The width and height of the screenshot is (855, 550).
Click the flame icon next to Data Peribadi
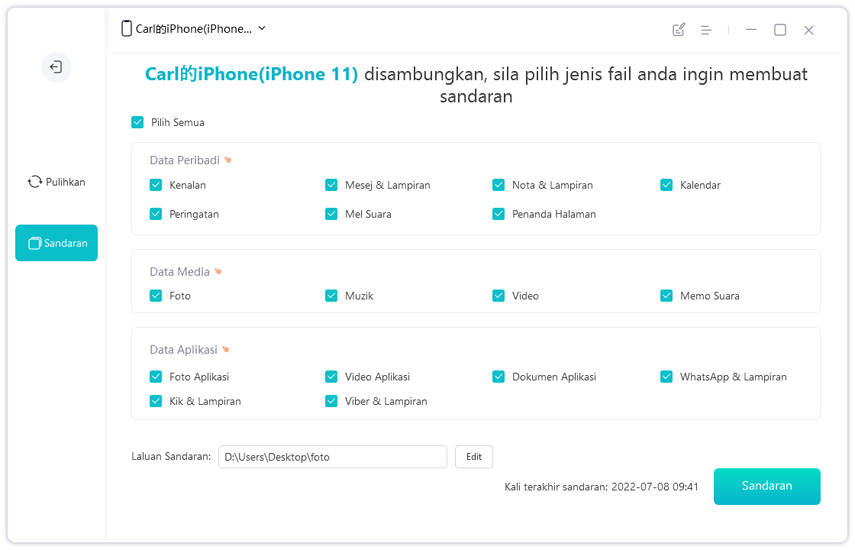coord(228,160)
